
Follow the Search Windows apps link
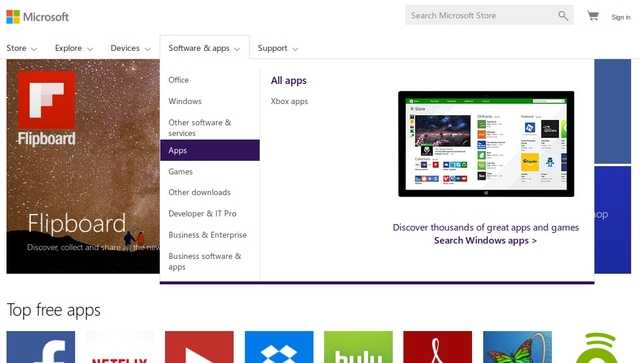pyautogui.click(x=485, y=241)
